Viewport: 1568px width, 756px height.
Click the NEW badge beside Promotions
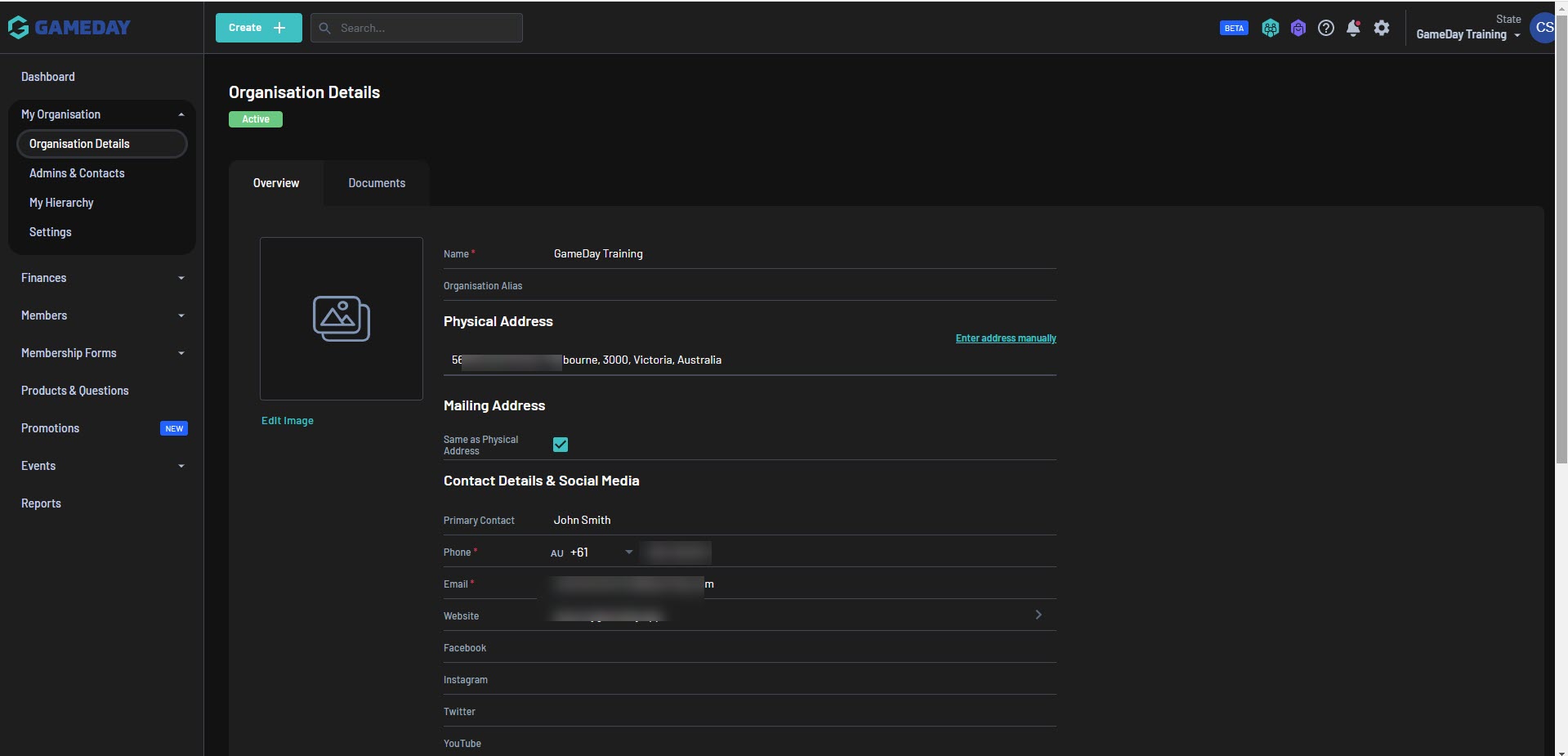[x=174, y=428]
